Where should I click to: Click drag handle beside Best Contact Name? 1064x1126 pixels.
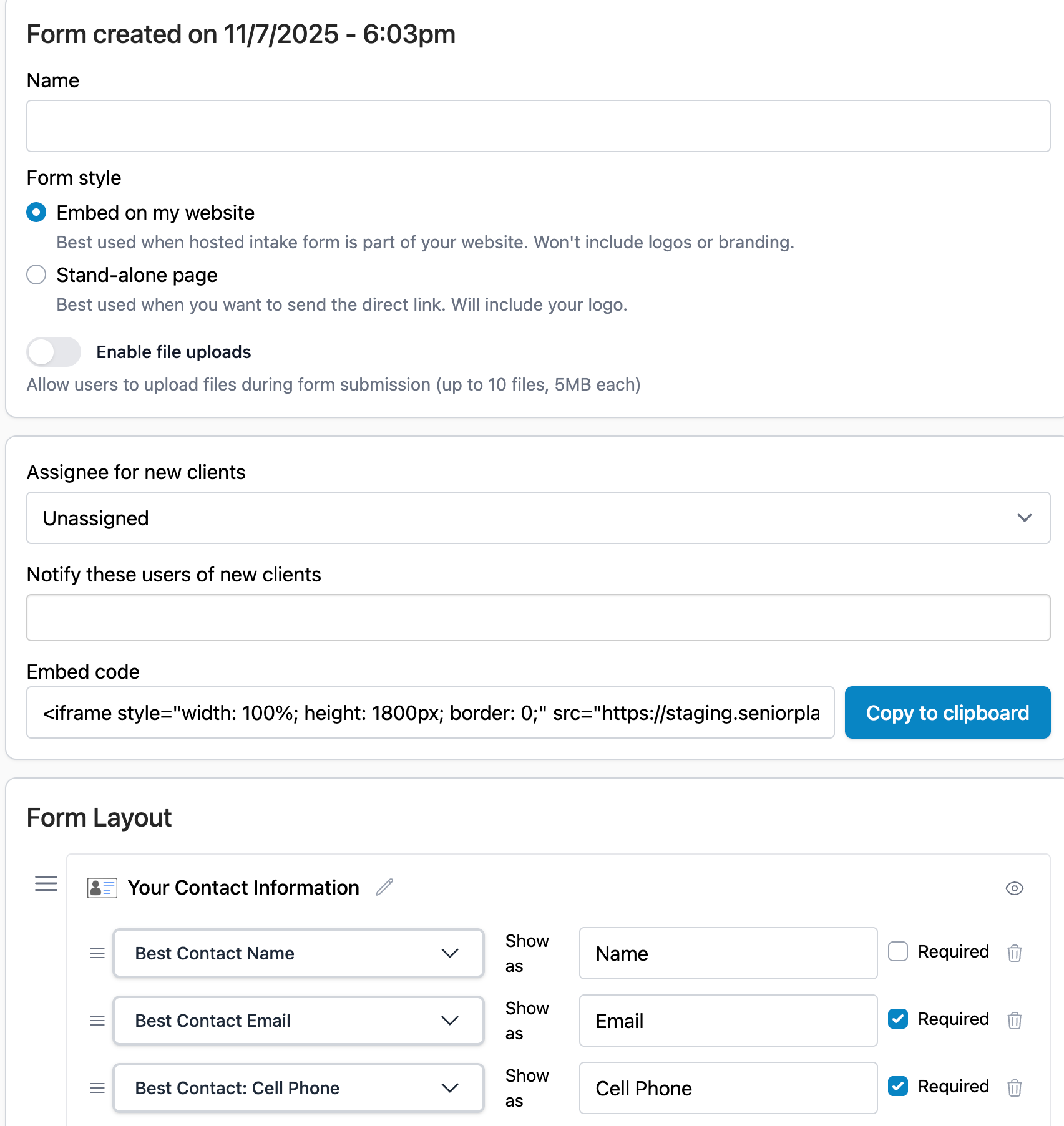click(97, 953)
